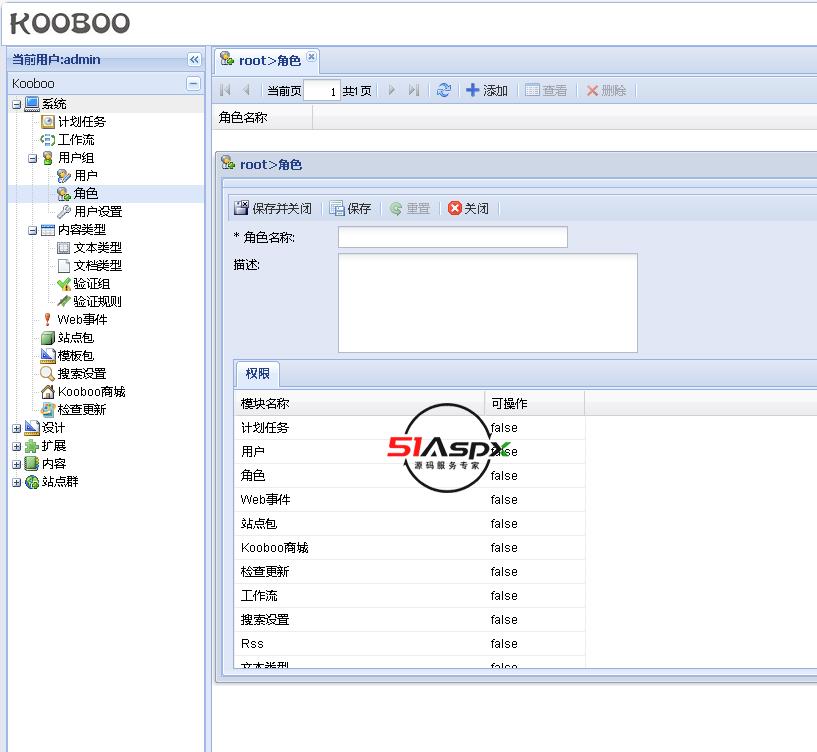This screenshot has width=817, height=752.
Task: Close the root>角色 tab
Action: click(311, 56)
